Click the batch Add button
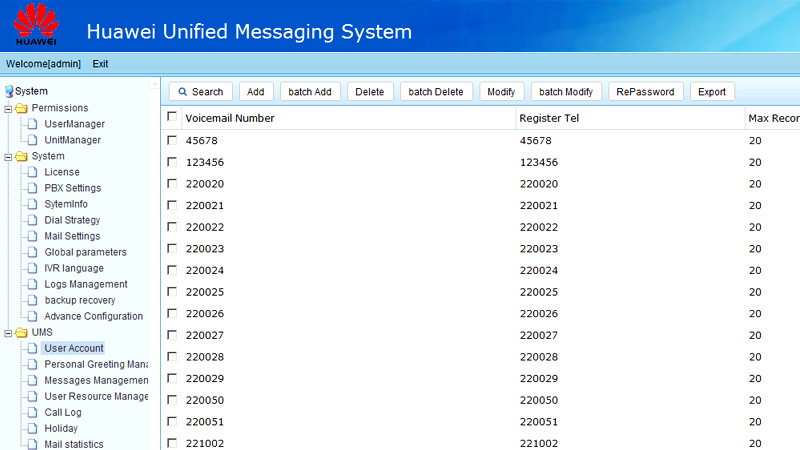The image size is (800, 450). coord(310,92)
